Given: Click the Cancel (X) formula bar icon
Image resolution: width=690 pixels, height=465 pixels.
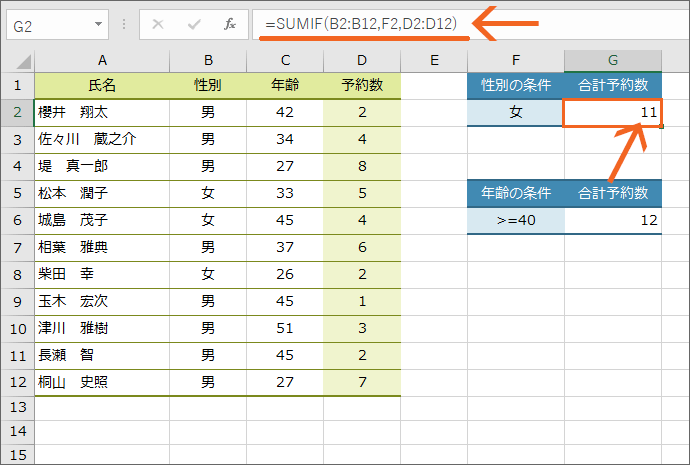Looking at the screenshot, I should [x=158, y=24].
